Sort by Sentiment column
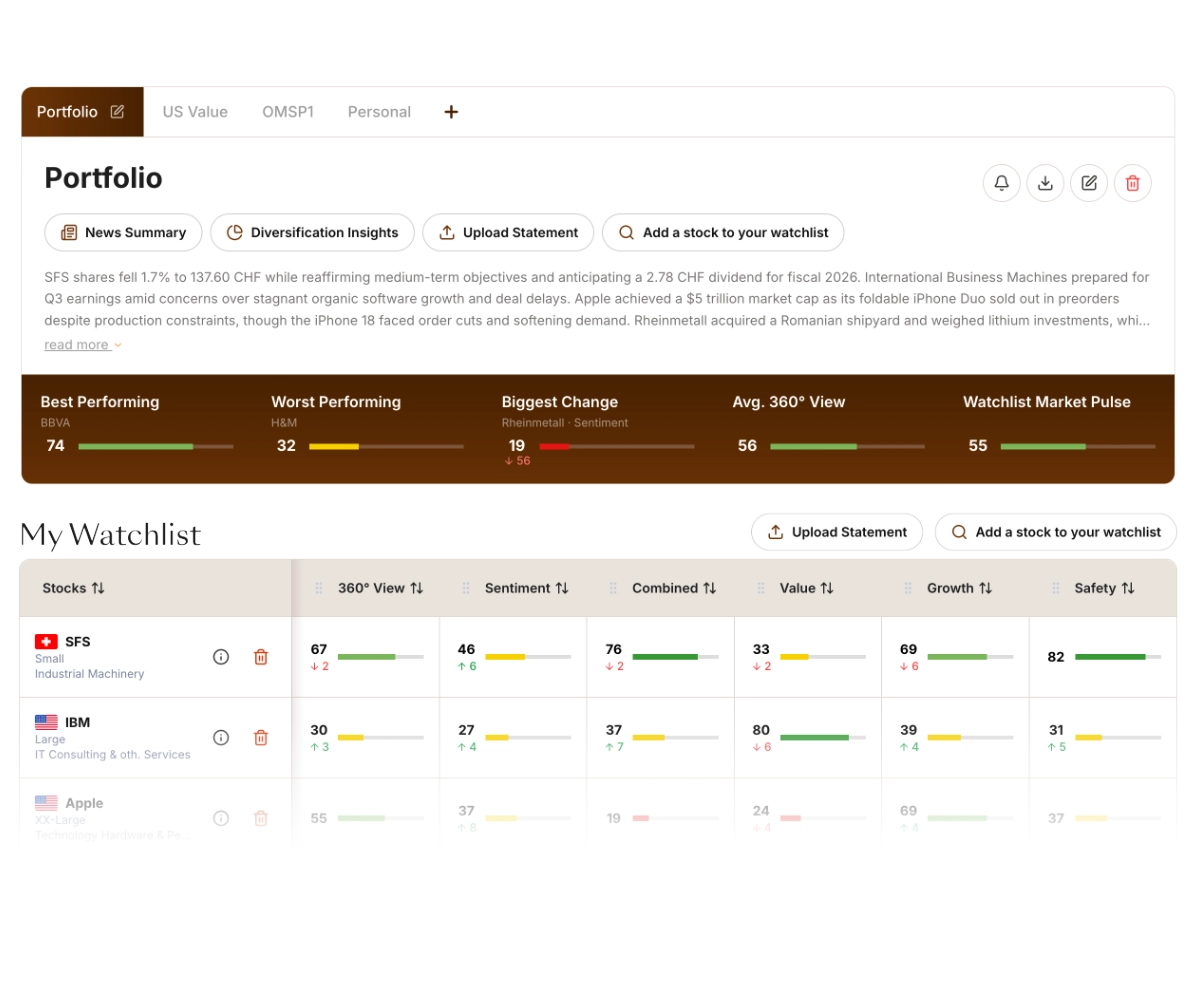Screen dimensions: 1200x1000 click(x=562, y=589)
